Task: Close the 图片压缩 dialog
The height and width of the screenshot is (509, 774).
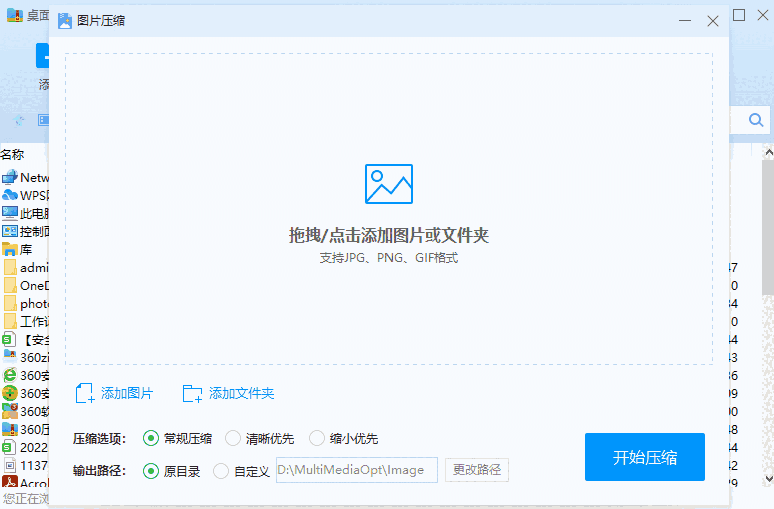Action: (x=712, y=21)
